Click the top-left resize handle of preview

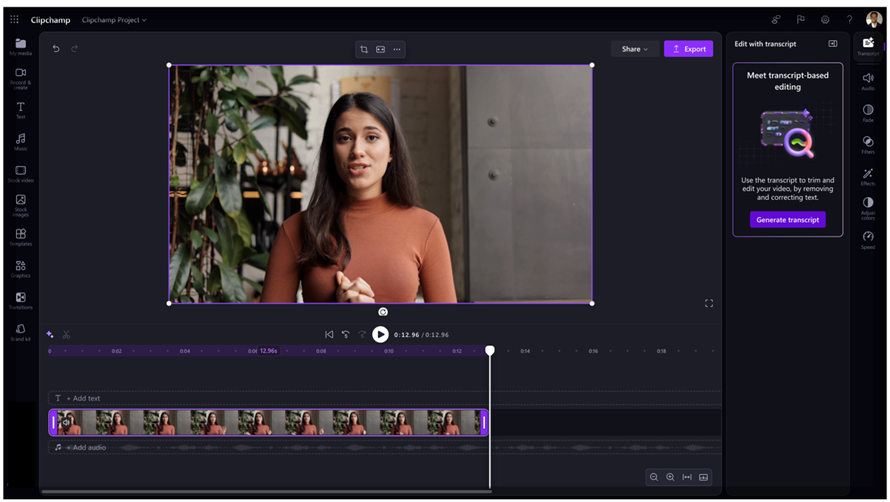169,65
